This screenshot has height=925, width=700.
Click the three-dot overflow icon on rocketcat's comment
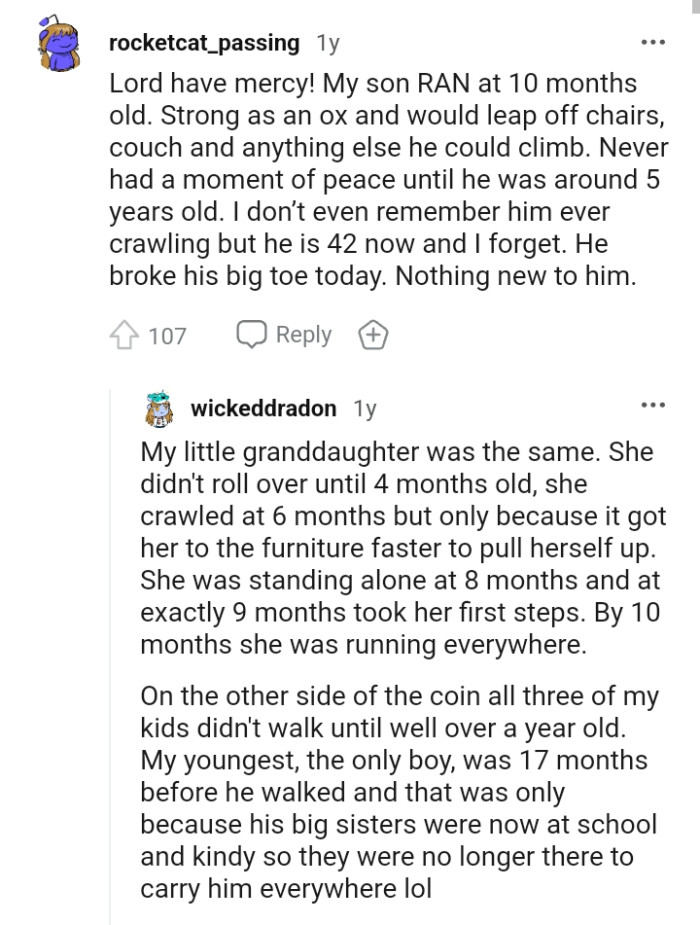tap(654, 40)
